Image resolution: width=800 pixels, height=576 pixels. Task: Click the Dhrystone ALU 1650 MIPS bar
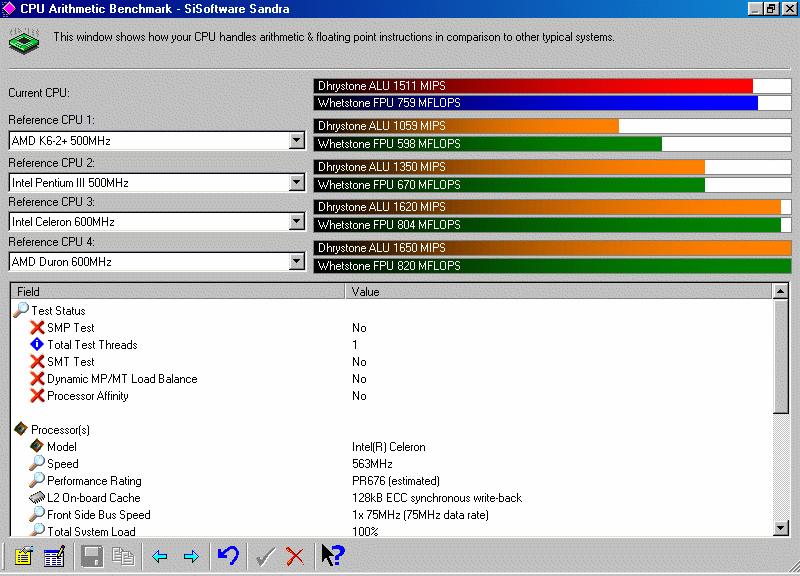click(x=552, y=247)
